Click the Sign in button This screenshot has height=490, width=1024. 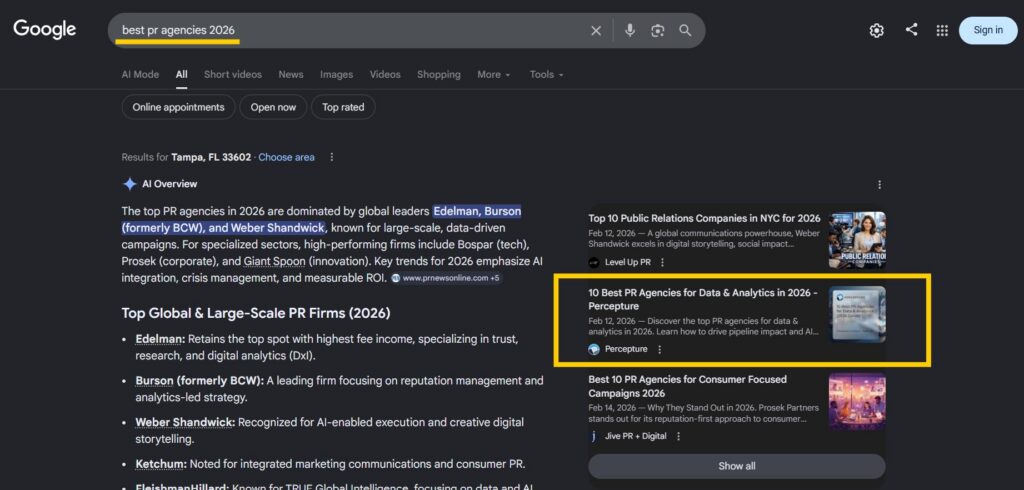[x=988, y=30]
